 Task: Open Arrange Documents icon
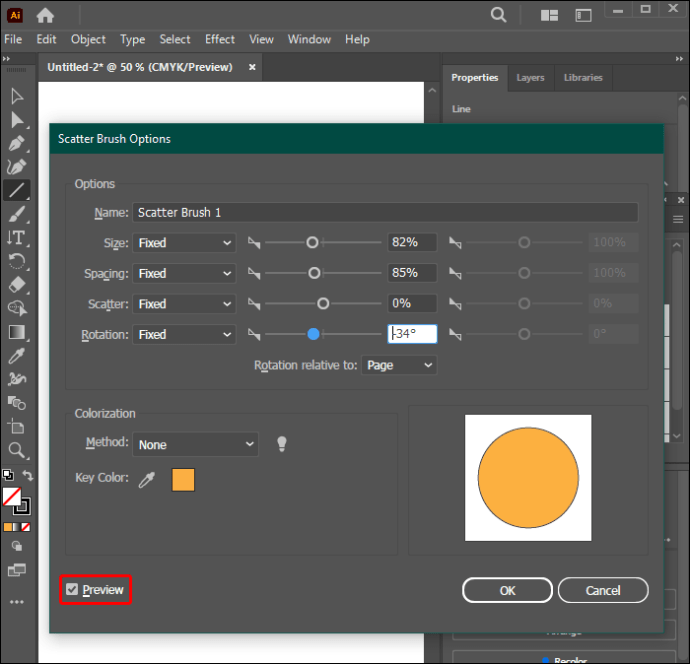point(549,16)
